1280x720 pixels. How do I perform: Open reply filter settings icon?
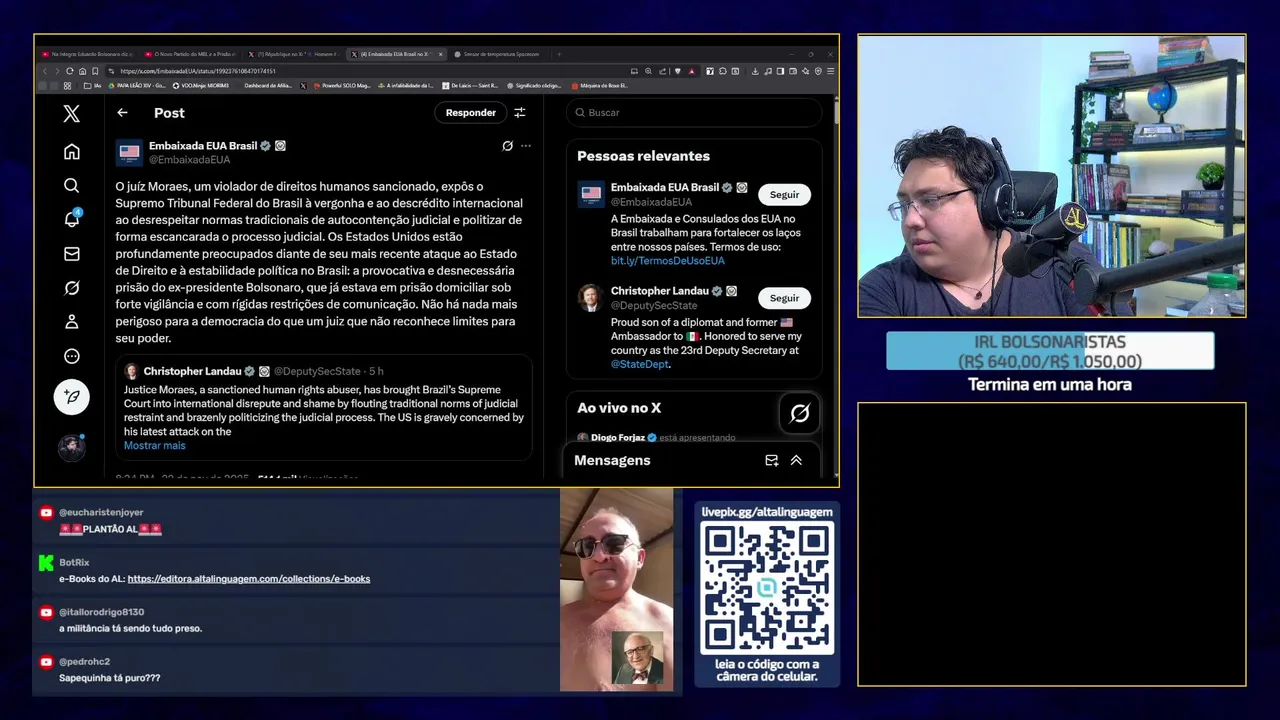coord(520,113)
